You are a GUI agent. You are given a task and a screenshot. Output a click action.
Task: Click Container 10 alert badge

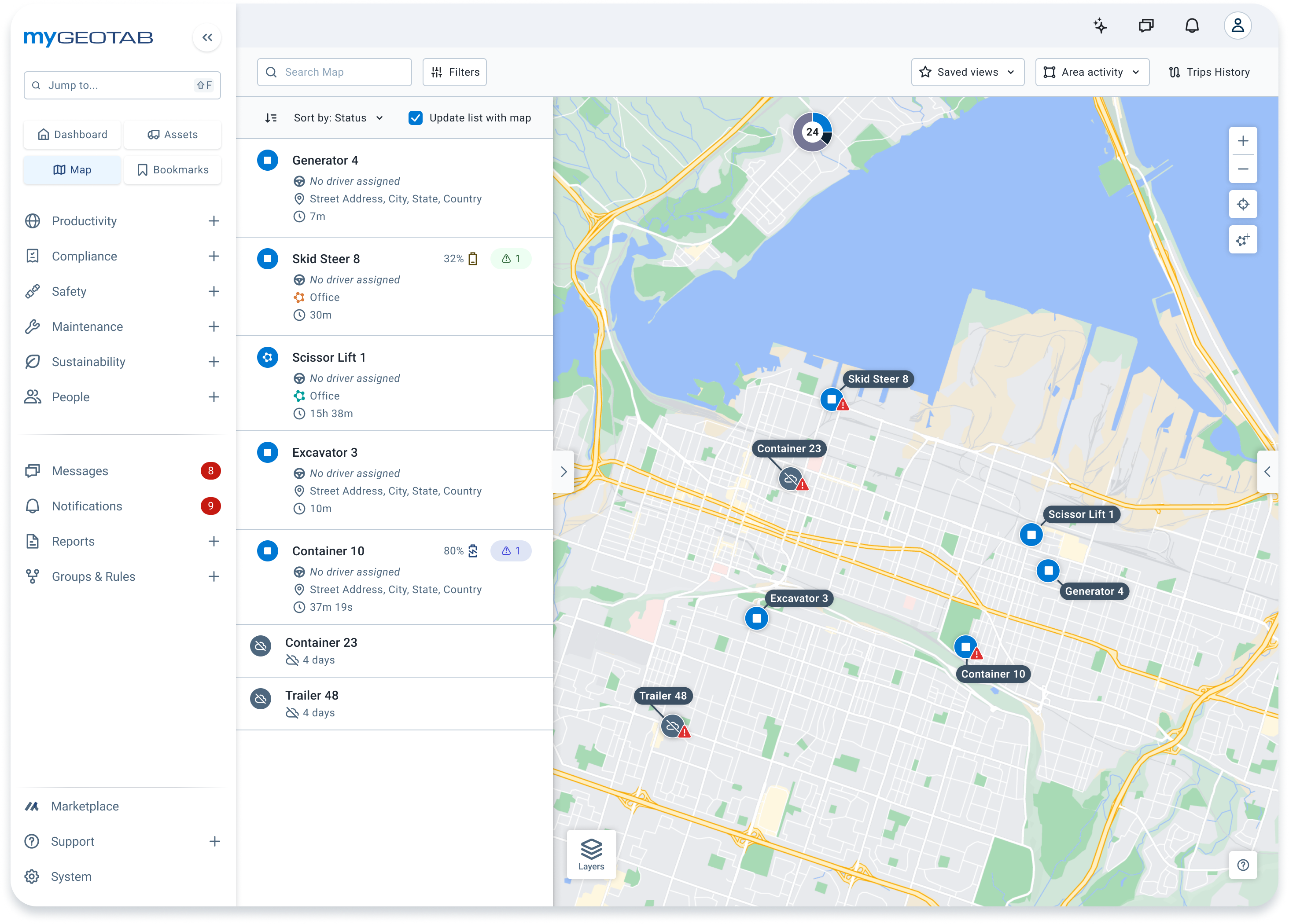[x=510, y=551]
